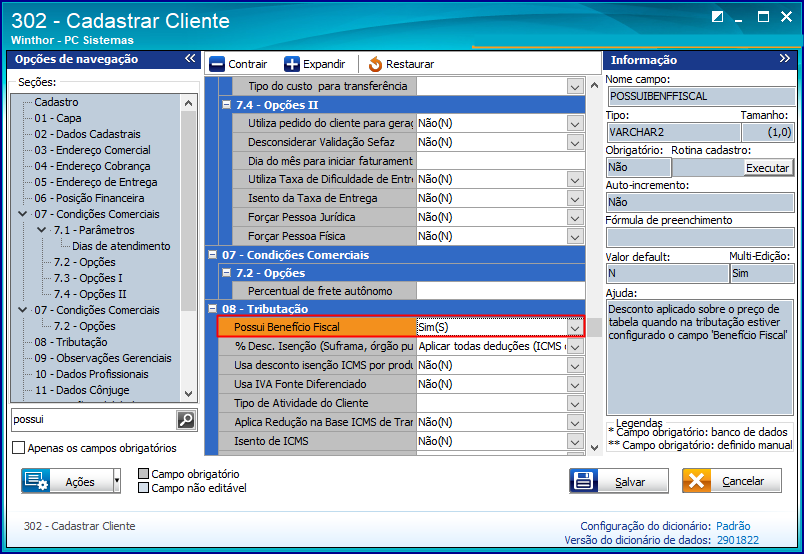The image size is (804, 554).
Task: Click the Nome campo POSSUIBENFFISCAL field
Action: tap(700, 96)
